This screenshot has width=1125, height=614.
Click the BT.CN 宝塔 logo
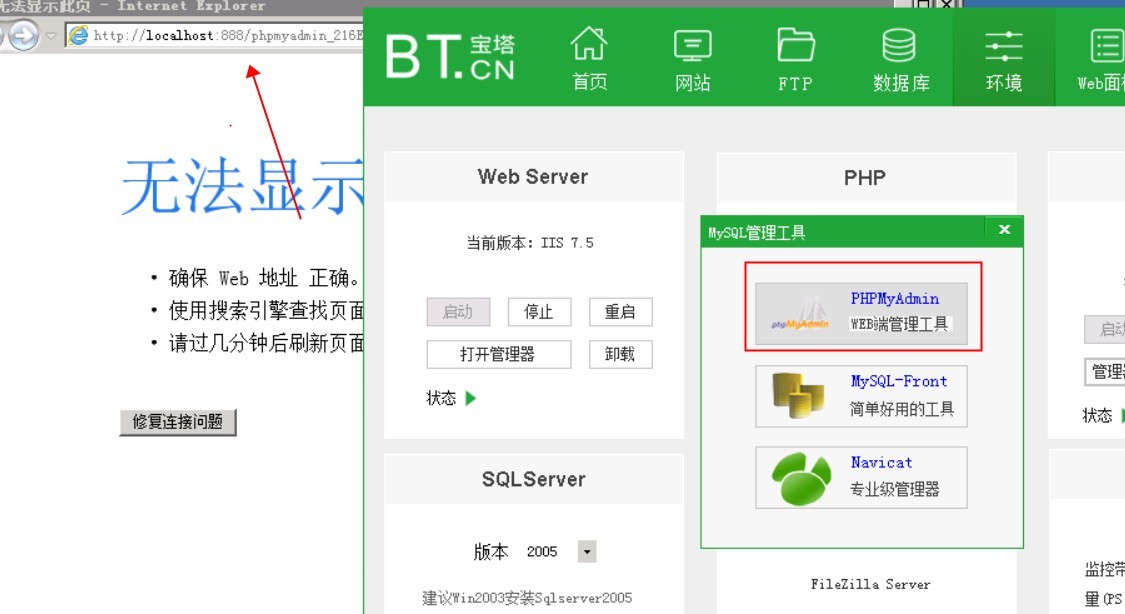(450, 57)
